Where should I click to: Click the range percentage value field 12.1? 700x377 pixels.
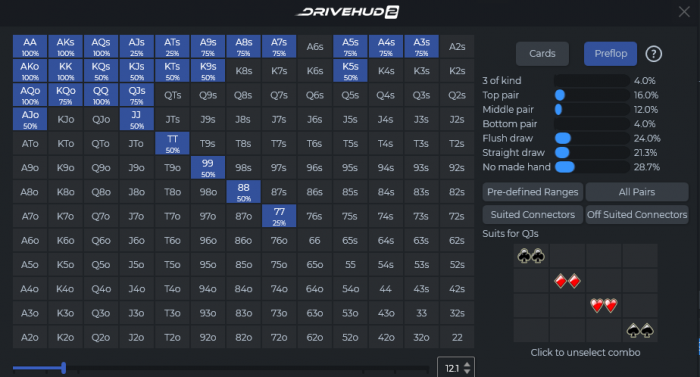tap(451, 368)
